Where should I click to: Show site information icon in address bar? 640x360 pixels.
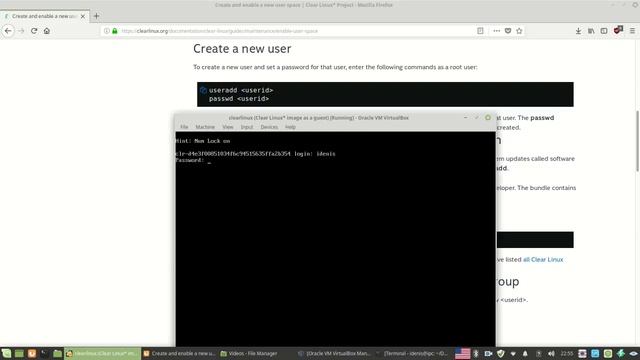107,31
